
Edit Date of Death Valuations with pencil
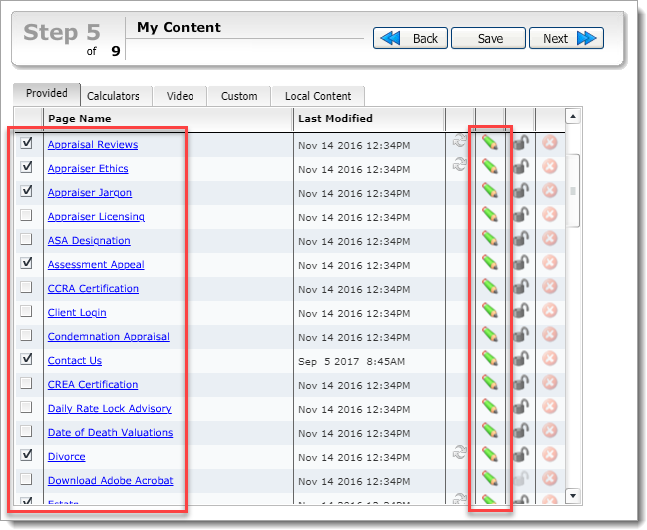490,431
